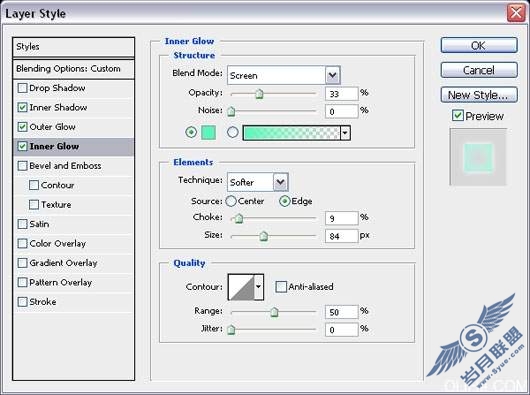Select the Color Overlay label
Viewport: 530px width, 395px height.
(57, 244)
